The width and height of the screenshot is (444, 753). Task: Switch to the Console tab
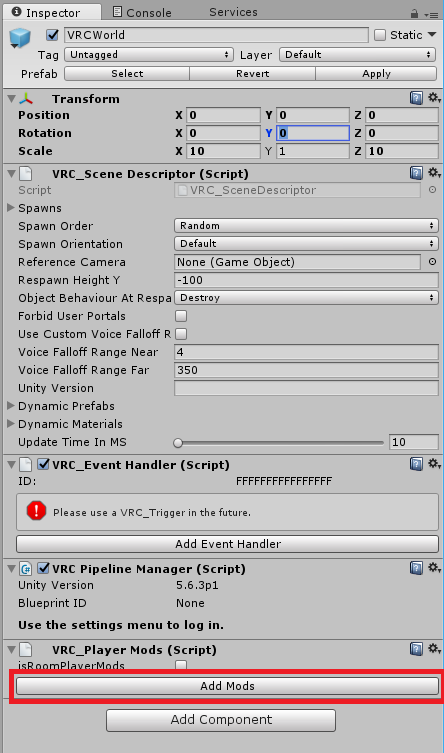click(142, 12)
